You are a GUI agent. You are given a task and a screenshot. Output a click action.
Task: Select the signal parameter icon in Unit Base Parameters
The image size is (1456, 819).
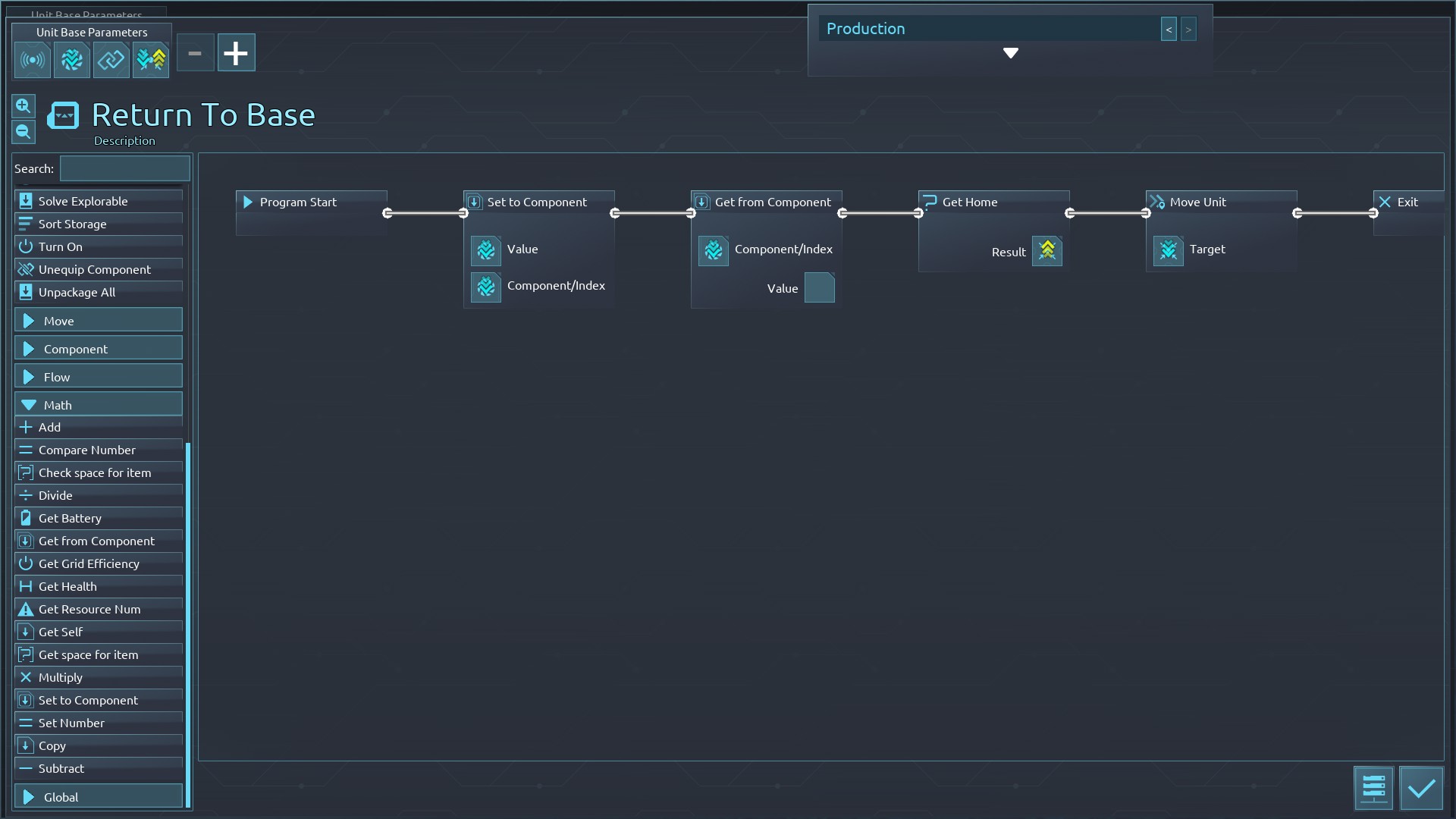click(x=33, y=61)
